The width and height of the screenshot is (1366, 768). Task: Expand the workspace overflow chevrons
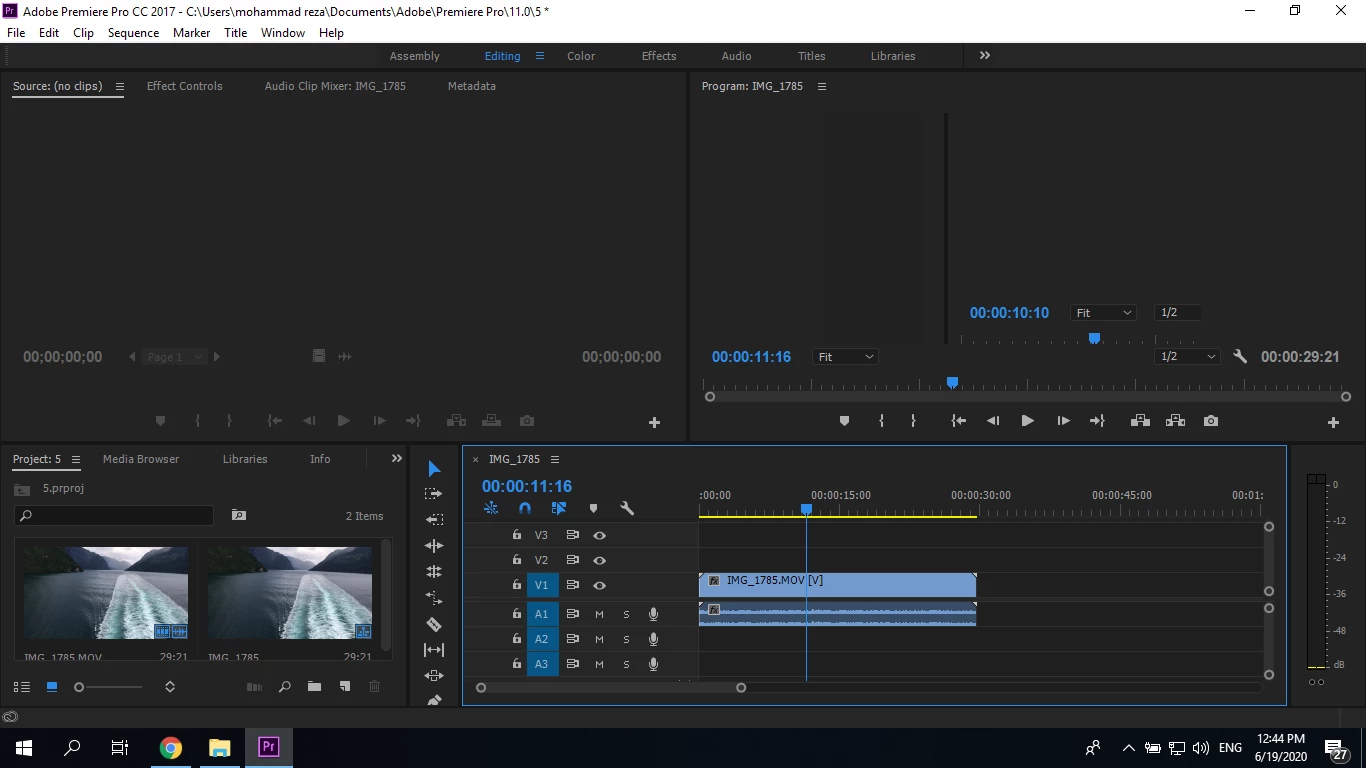point(985,56)
